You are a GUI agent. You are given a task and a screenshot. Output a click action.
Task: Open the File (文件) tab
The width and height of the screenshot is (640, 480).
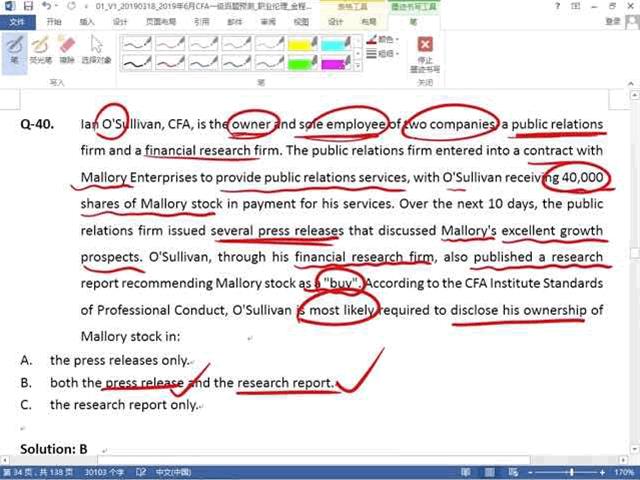point(17,22)
